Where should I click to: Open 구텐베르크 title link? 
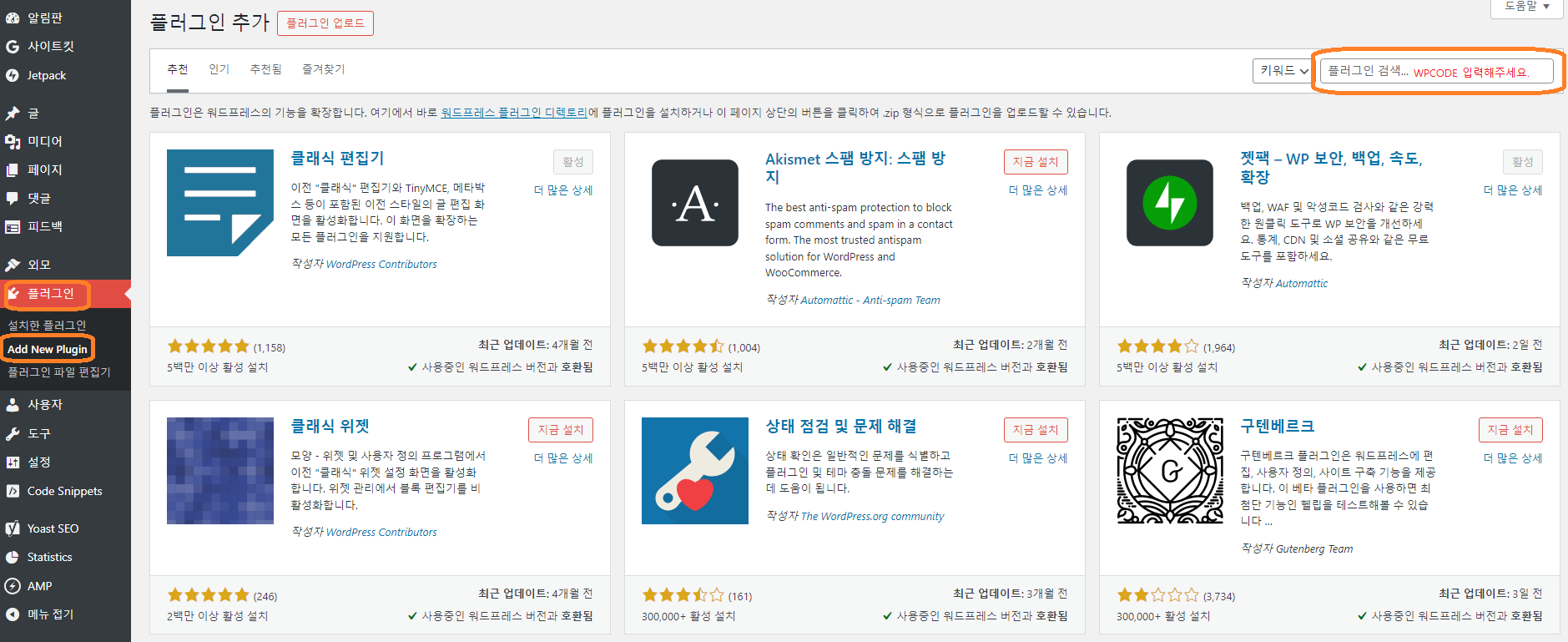coord(1278,427)
